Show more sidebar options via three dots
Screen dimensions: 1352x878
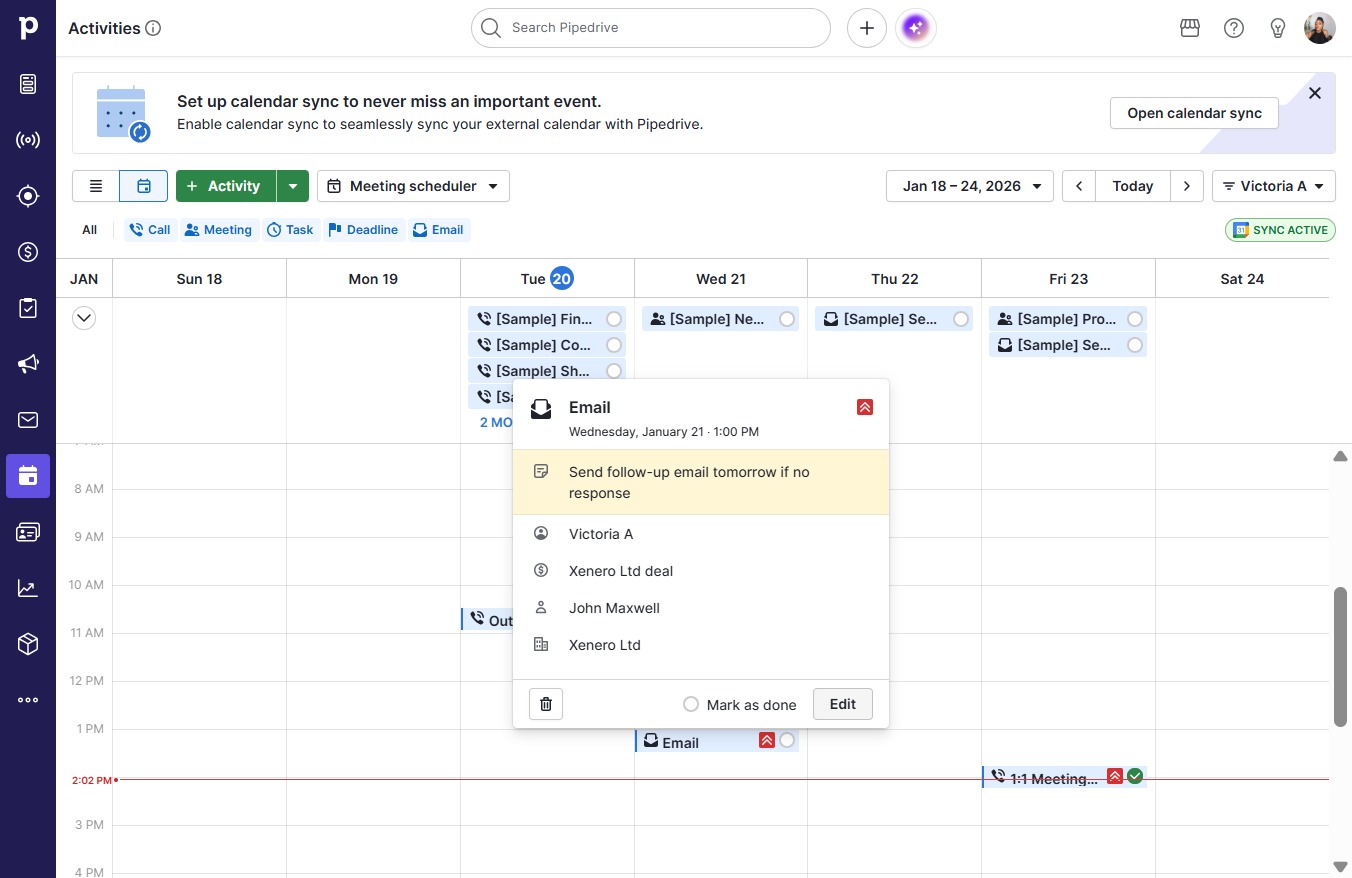point(28,700)
